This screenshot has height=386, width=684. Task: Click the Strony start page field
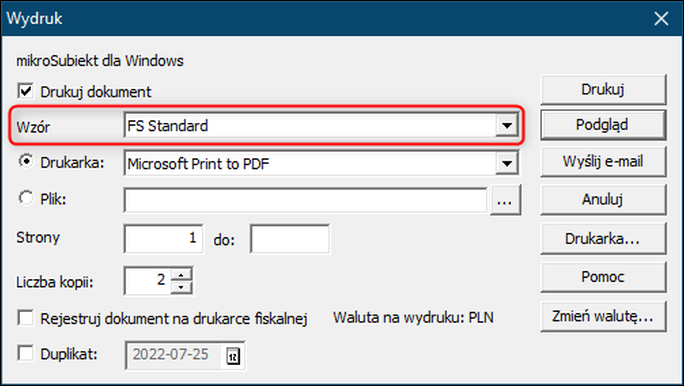[164, 238]
